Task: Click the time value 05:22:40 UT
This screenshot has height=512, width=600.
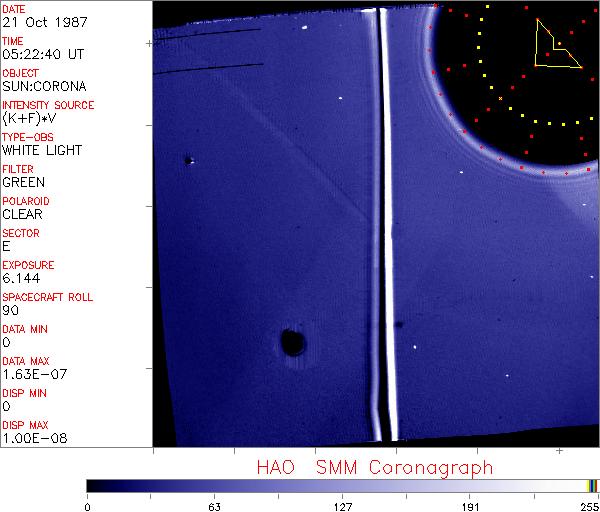Action: pyautogui.click(x=42, y=55)
